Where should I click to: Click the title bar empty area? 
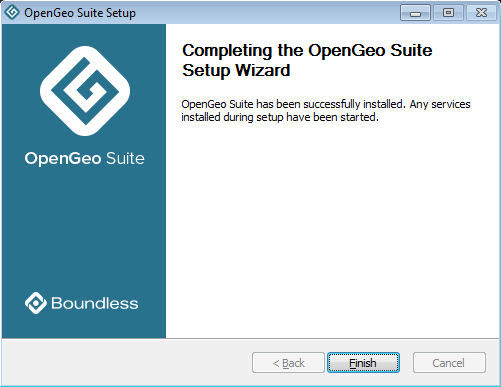coord(267,13)
